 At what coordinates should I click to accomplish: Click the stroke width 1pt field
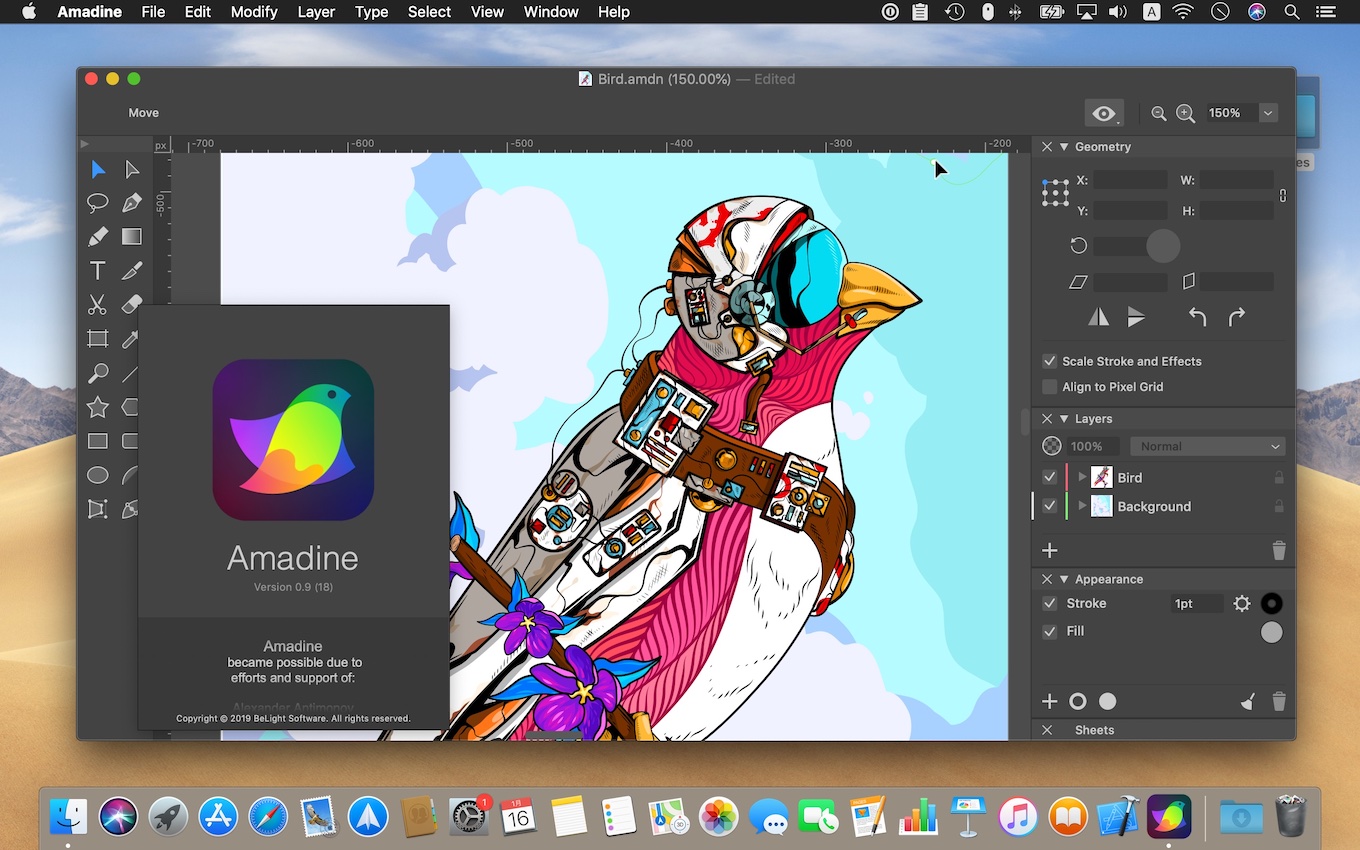coord(1196,603)
